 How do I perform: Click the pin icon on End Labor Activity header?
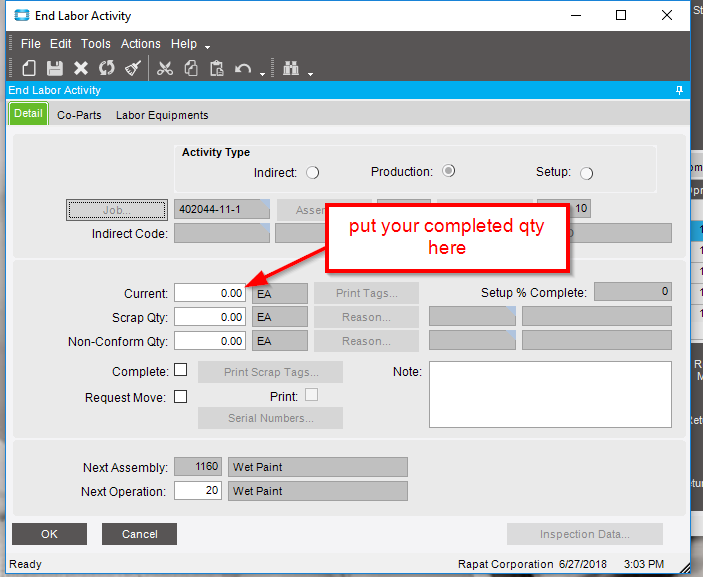[x=679, y=90]
